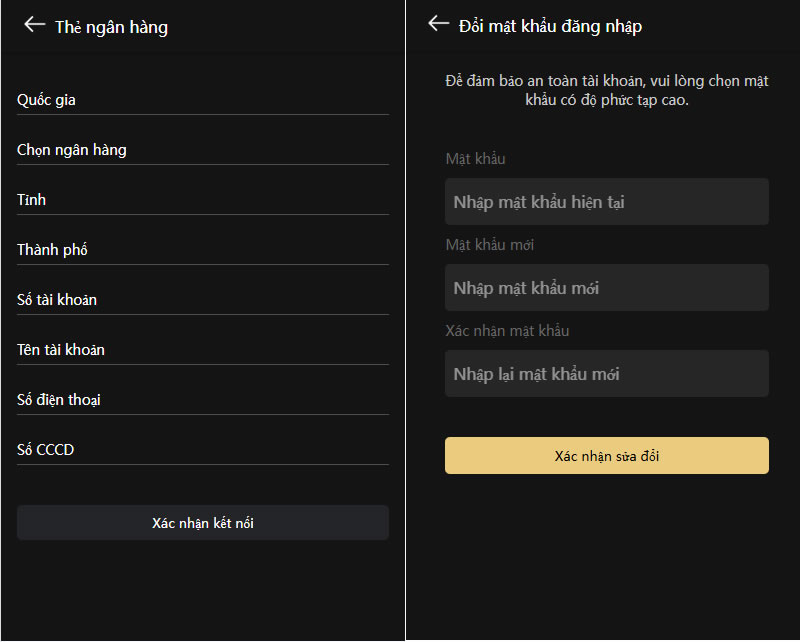Select the Thành phố field
The width and height of the screenshot is (800, 642).
(x=202, y=250)
